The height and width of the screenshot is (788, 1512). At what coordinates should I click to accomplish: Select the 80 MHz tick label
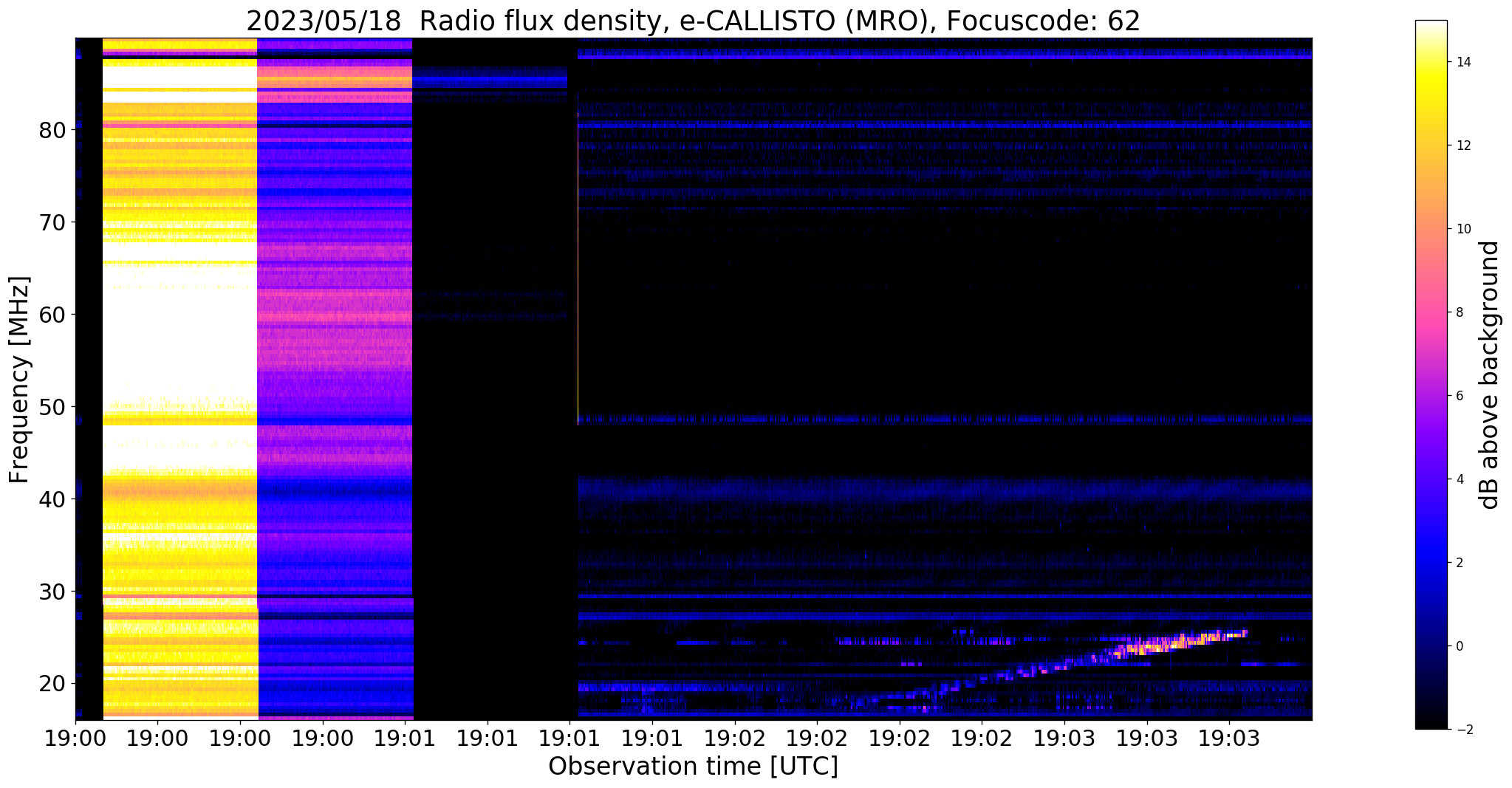pos(51,130)
